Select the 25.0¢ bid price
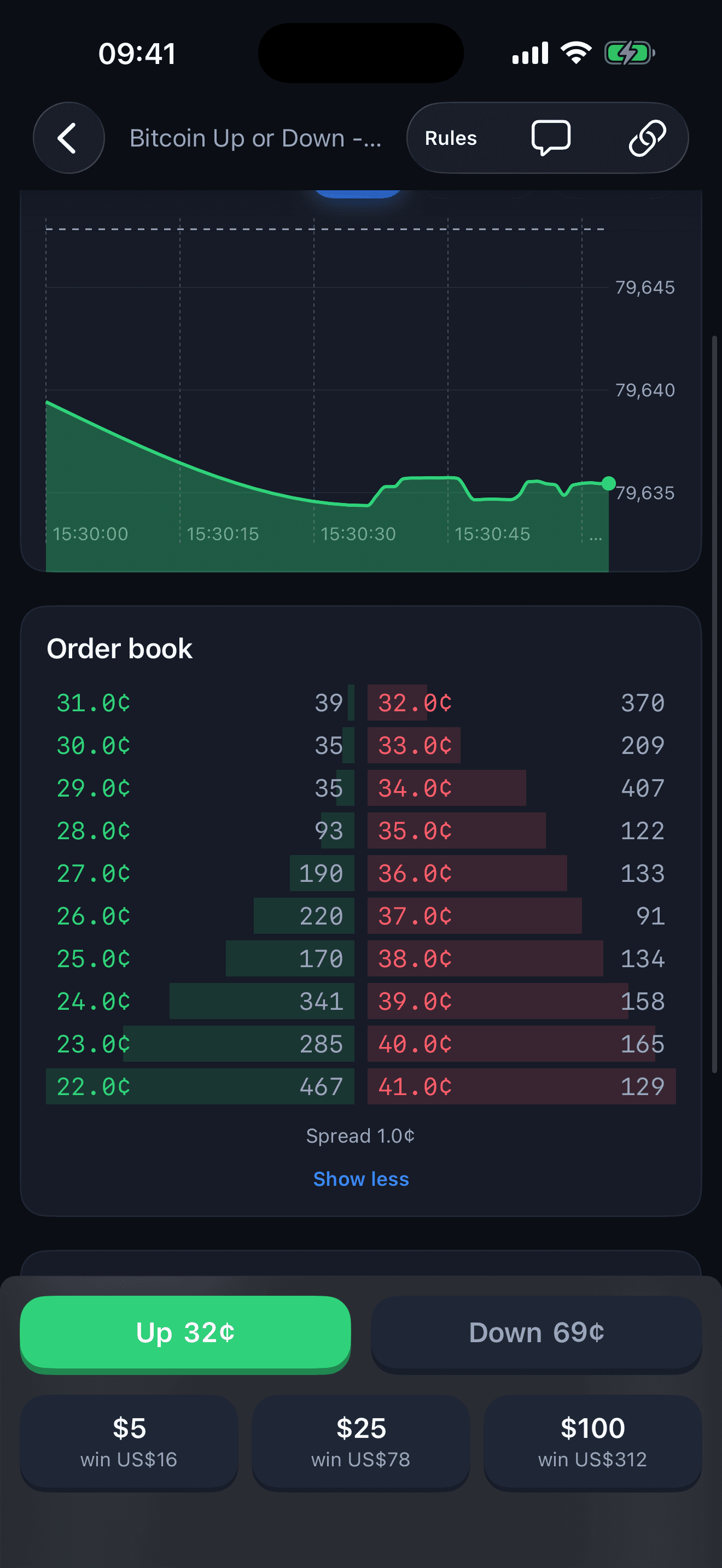The image size is (722, 1568). (94, 959)
